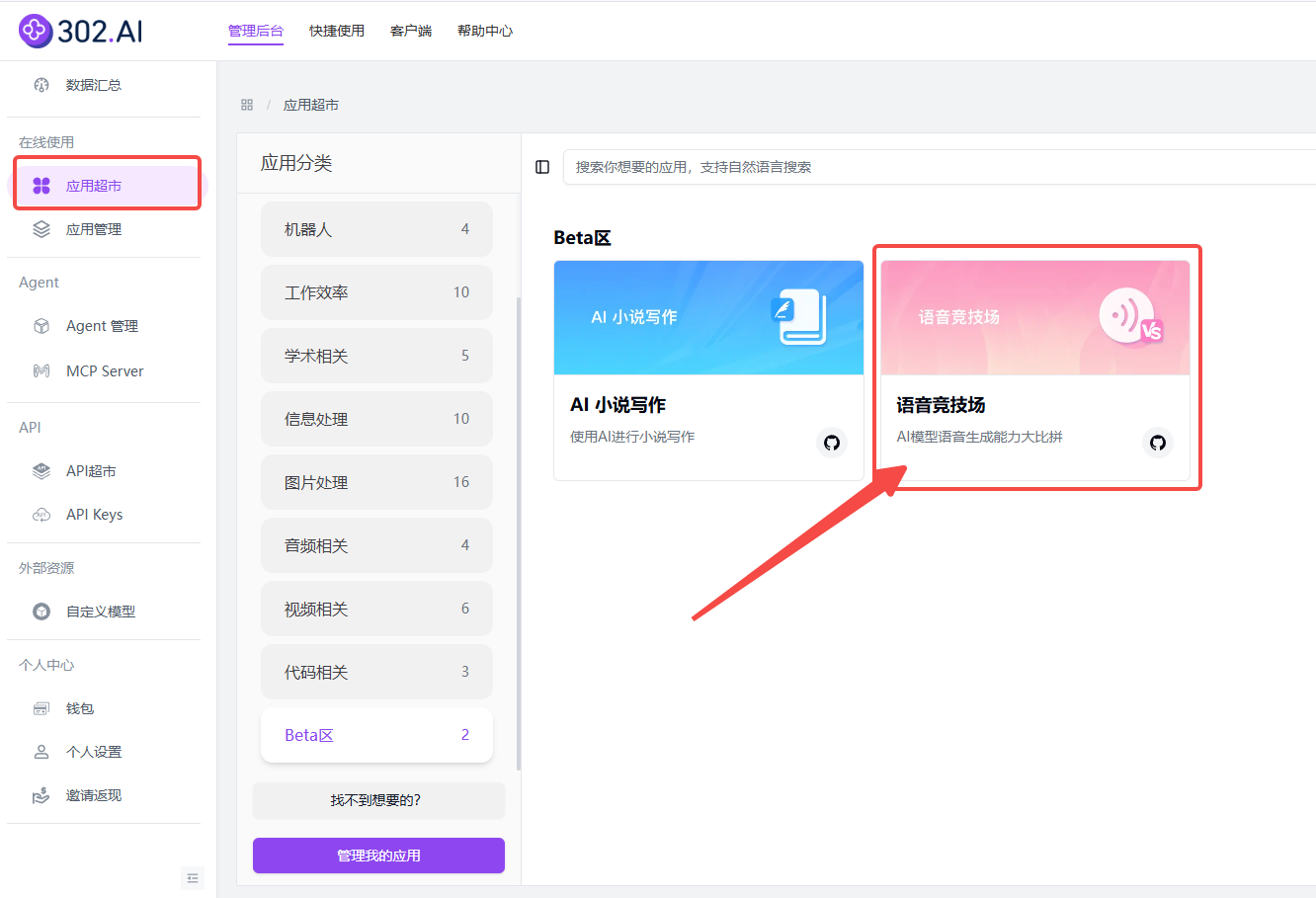Click the category list scrollbar
Image resolution: width=1316 pixels, height=898 pixels.
pyautogui.click(x=519, y=533)
